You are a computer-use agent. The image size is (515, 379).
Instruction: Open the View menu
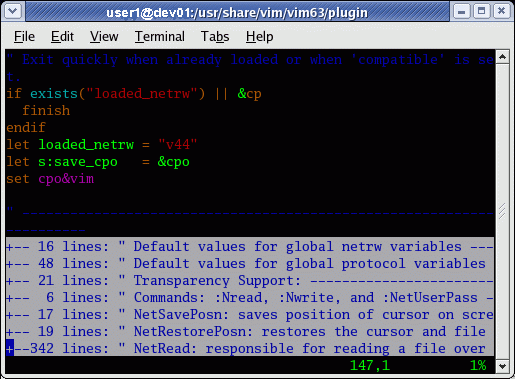pyautogui.click(x=104, y=36)
